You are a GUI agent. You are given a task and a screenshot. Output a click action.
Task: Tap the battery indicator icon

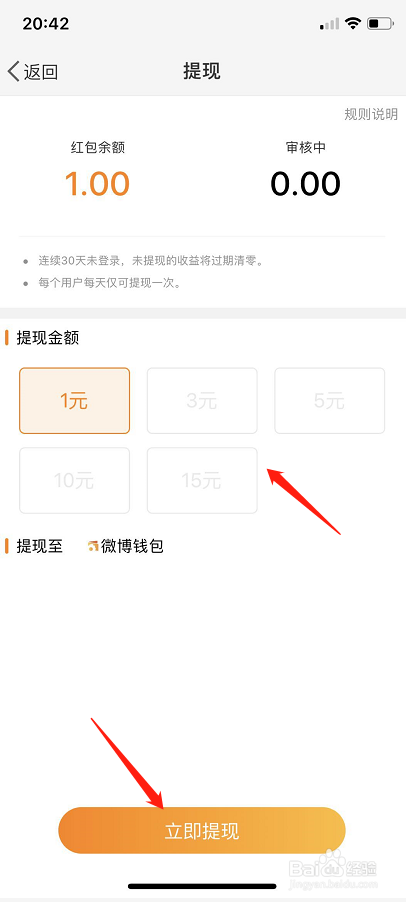click(x=380, y=24)
